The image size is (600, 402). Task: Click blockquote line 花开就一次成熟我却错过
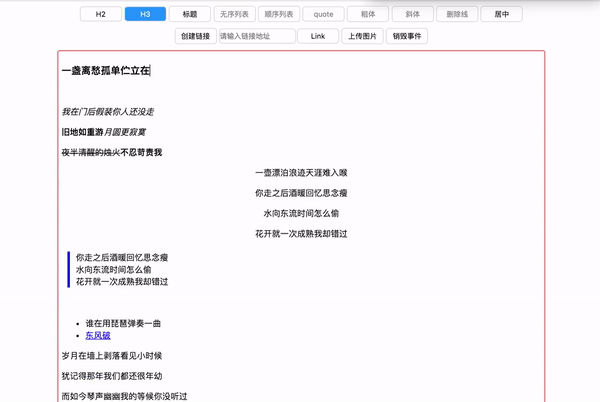pyautogui.click(x=122, y=282)
